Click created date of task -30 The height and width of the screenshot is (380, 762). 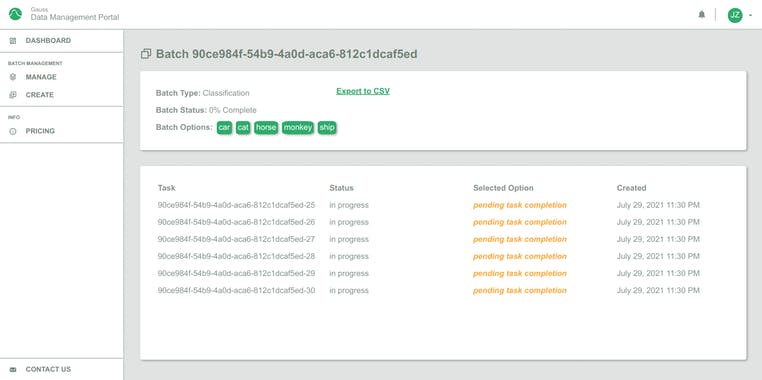click(658, 291)
